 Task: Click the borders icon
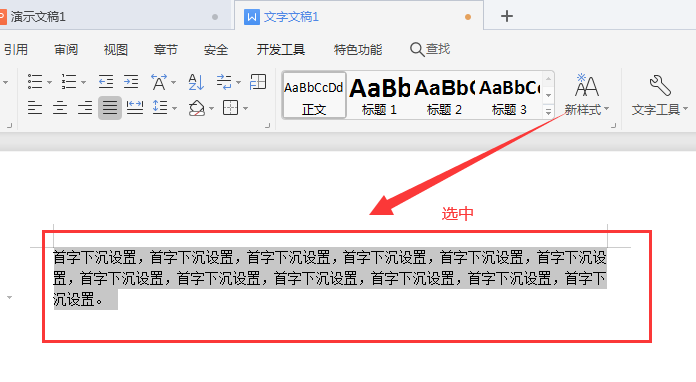230,108
